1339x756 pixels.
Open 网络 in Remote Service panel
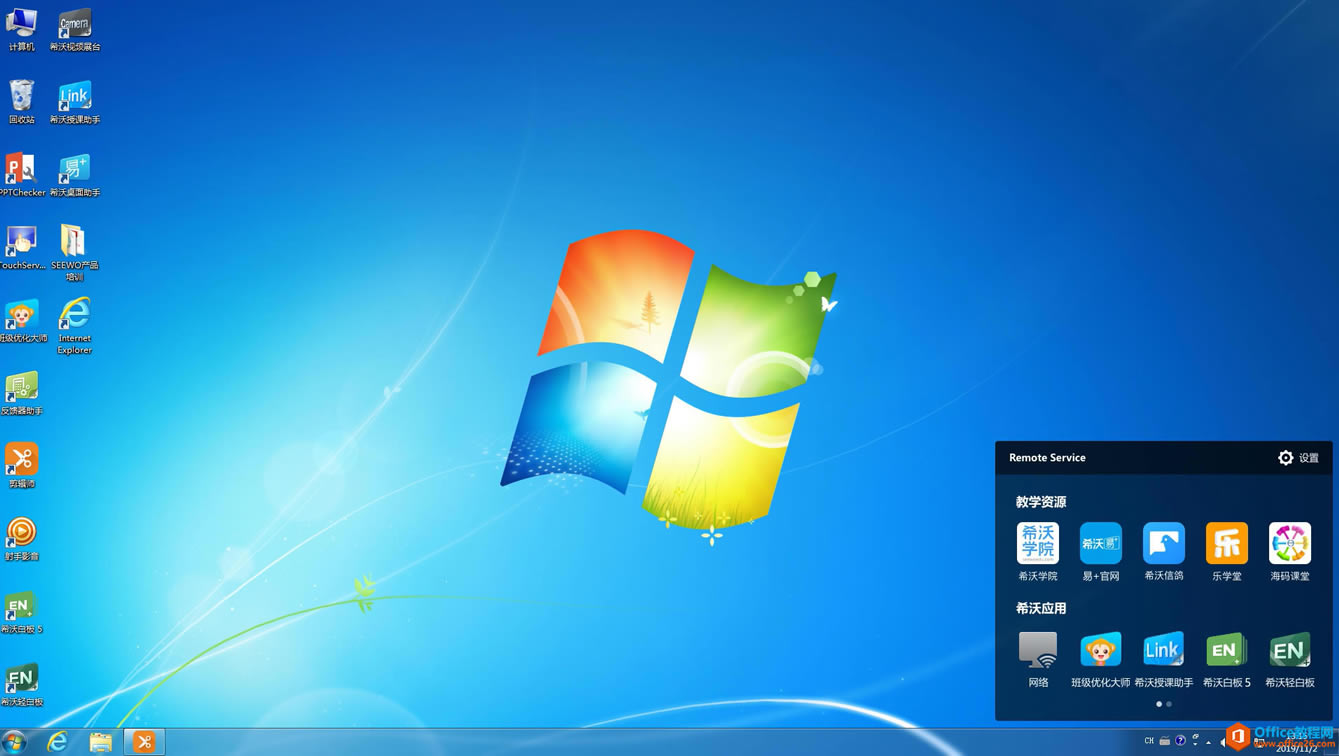click(1038, 658)
